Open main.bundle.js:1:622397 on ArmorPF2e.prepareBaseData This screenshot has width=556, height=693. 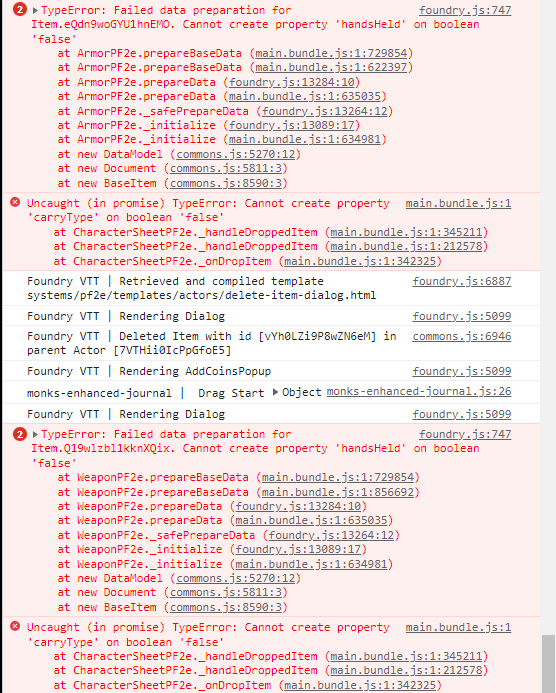click(331, 67)
